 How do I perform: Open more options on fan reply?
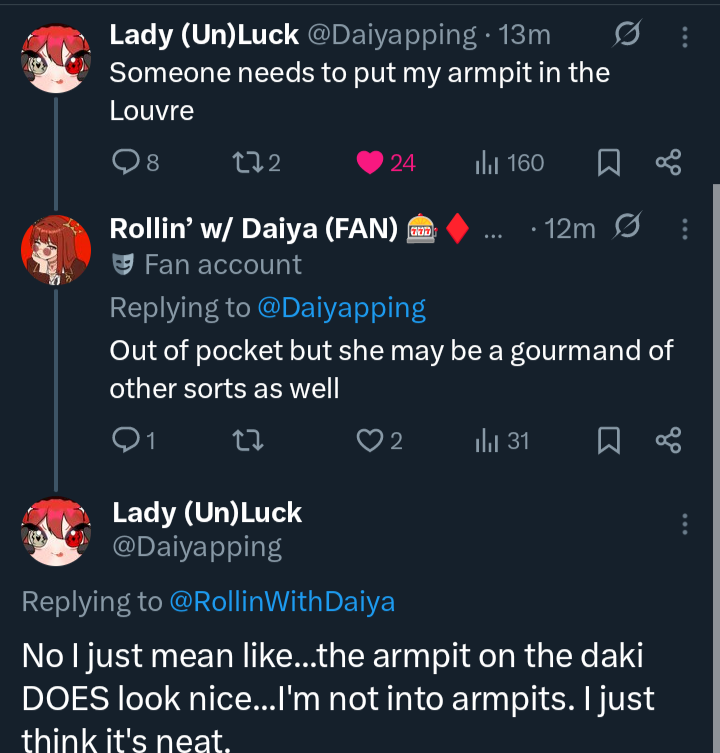685,229
